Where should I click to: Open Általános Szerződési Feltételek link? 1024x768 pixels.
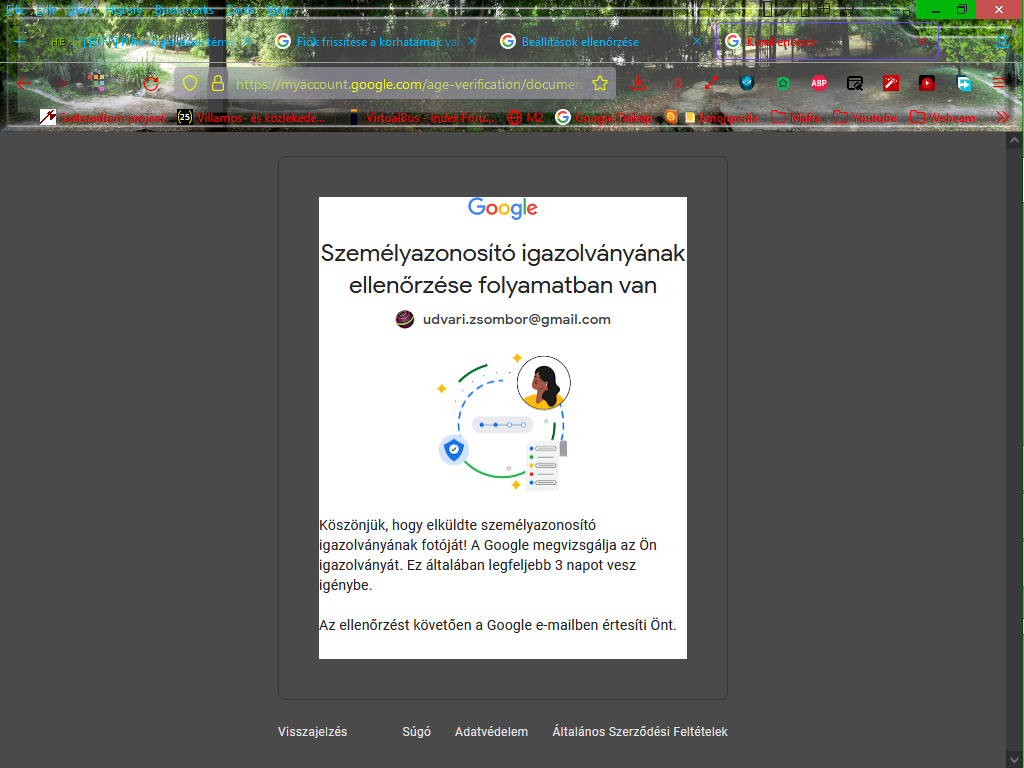(640, 731)
